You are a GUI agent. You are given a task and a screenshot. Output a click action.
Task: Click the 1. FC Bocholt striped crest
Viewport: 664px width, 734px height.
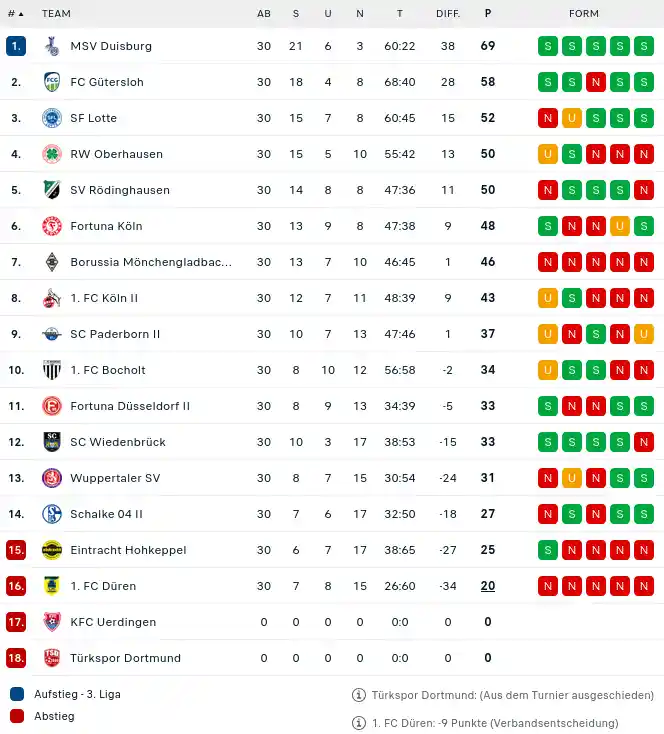(52, 370)
